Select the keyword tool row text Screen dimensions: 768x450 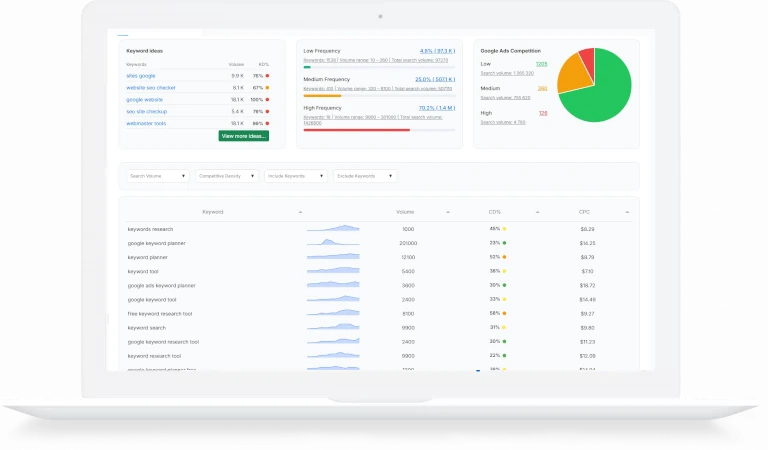pyautogui.click(x=143, y=271)
